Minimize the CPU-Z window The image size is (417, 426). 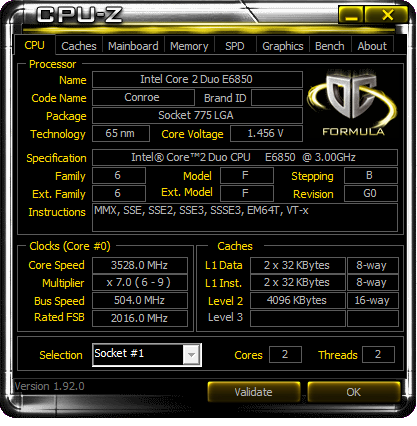[351, 15]
